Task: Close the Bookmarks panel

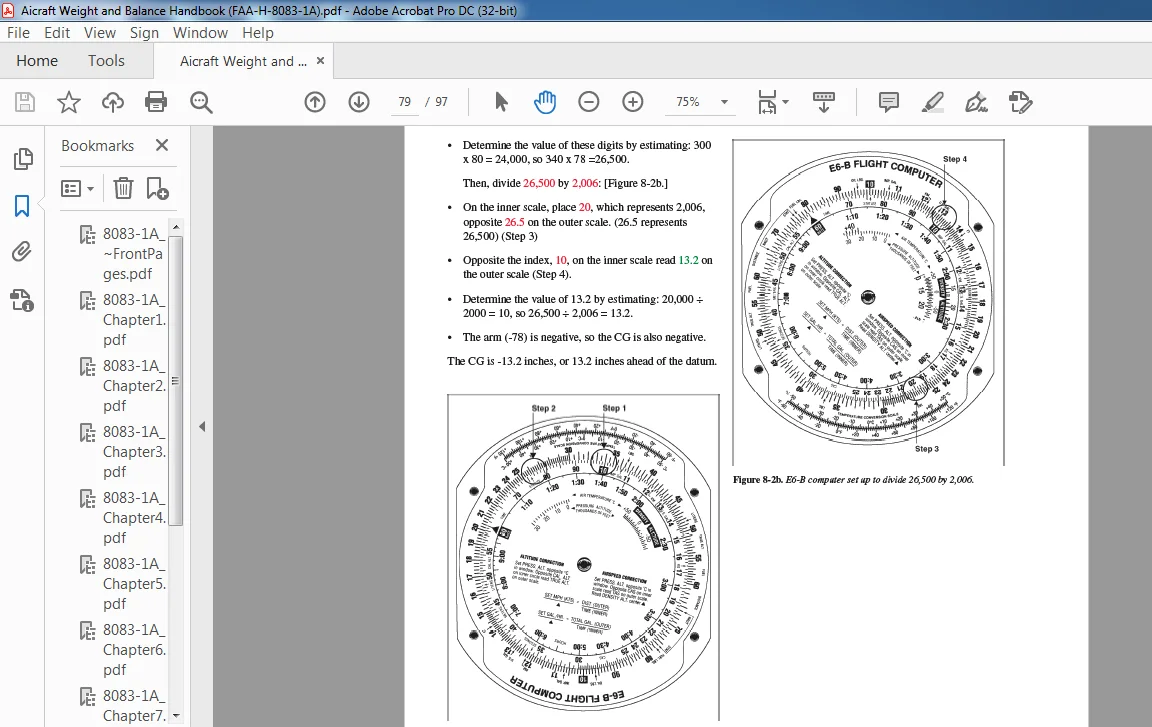Action: [162, 145]
